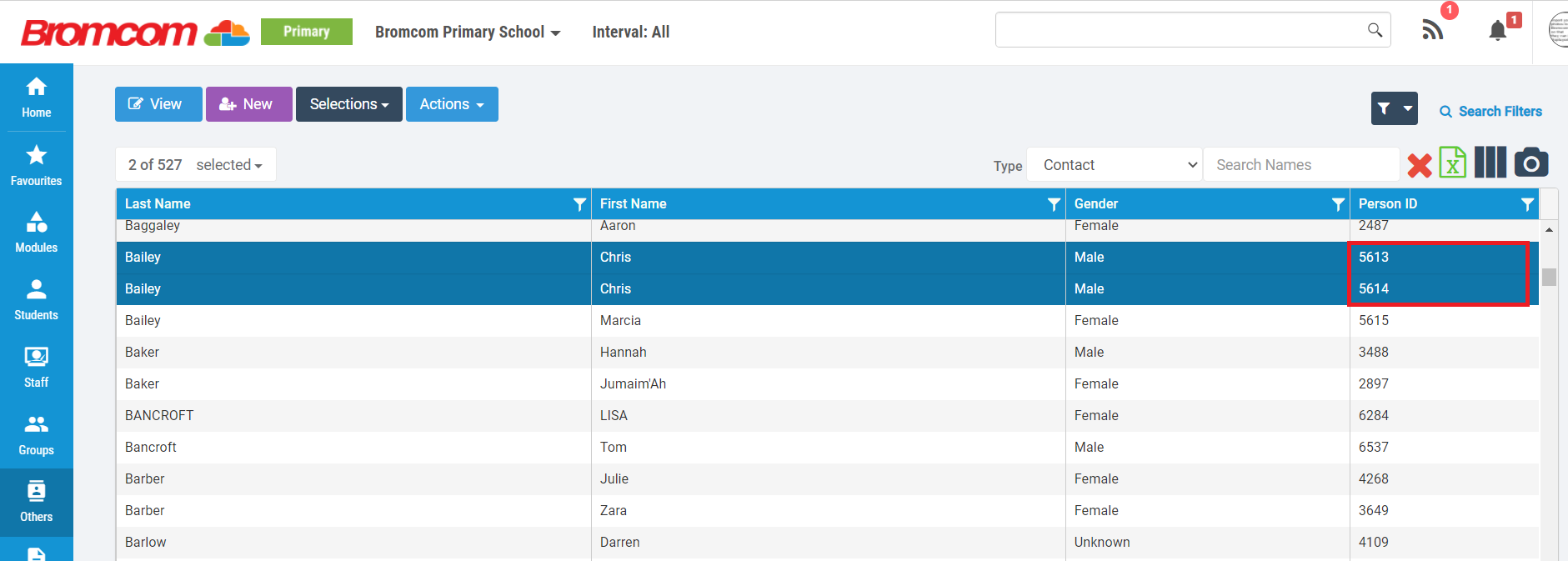1568x561 pixels.
Task: Click the View button
Action: pyautogui.click(x=158, y=104)
